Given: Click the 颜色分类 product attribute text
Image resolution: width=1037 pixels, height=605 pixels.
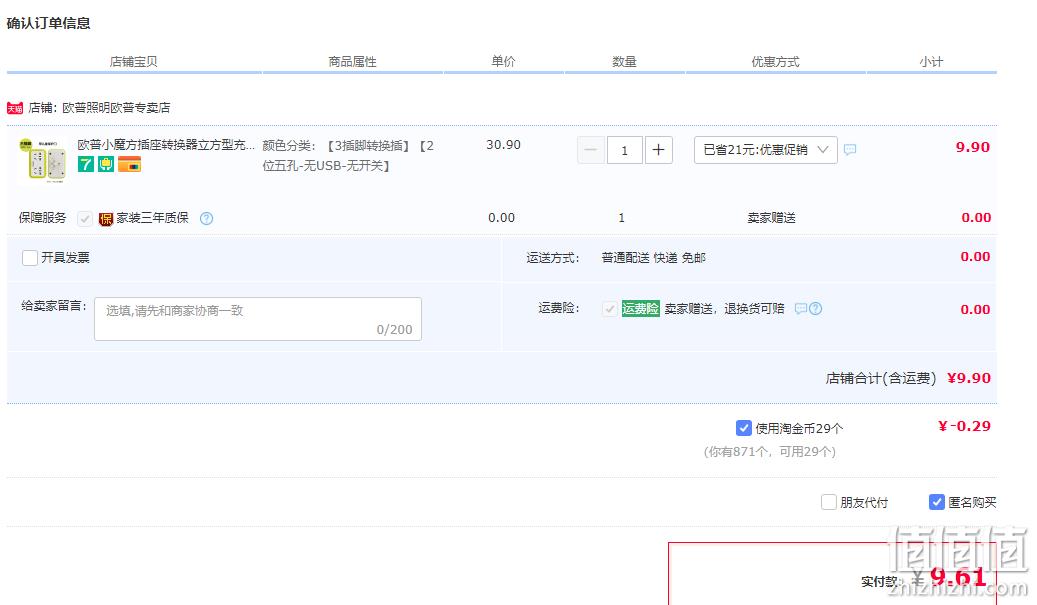Looking at the screenshot, I should click(x=348, y=155).
